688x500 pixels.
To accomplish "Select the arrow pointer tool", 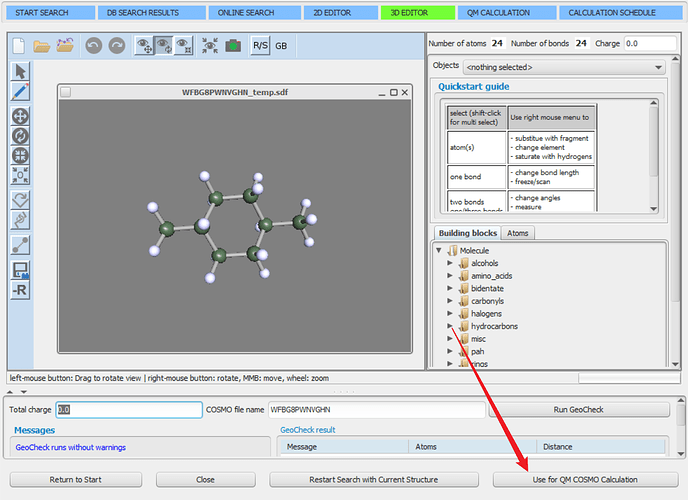I will [20, 71].
